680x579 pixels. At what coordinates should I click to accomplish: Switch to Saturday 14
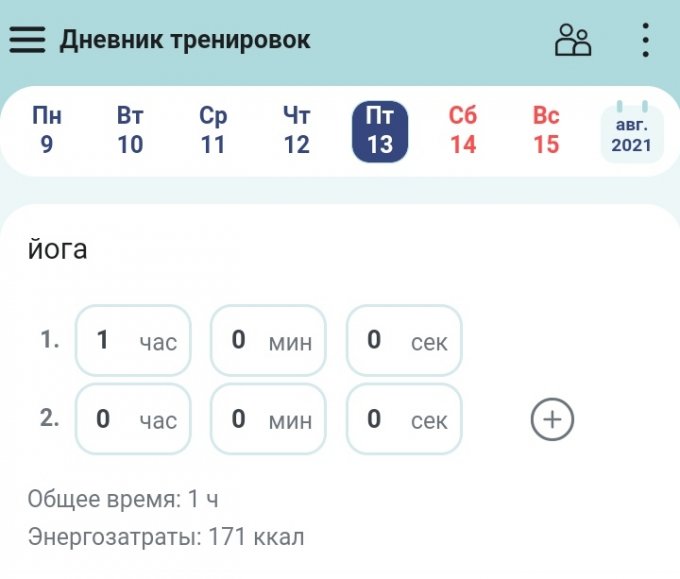(463, 131)
